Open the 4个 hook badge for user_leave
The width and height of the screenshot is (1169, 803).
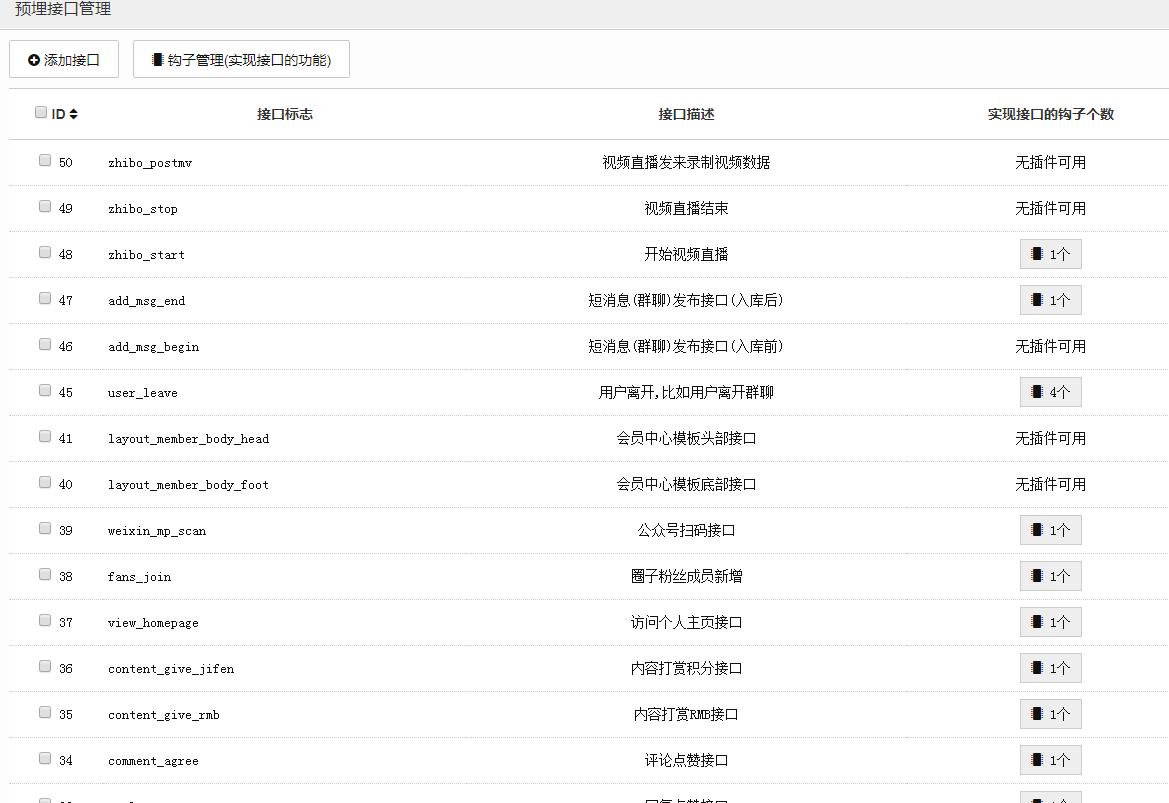1050,392
